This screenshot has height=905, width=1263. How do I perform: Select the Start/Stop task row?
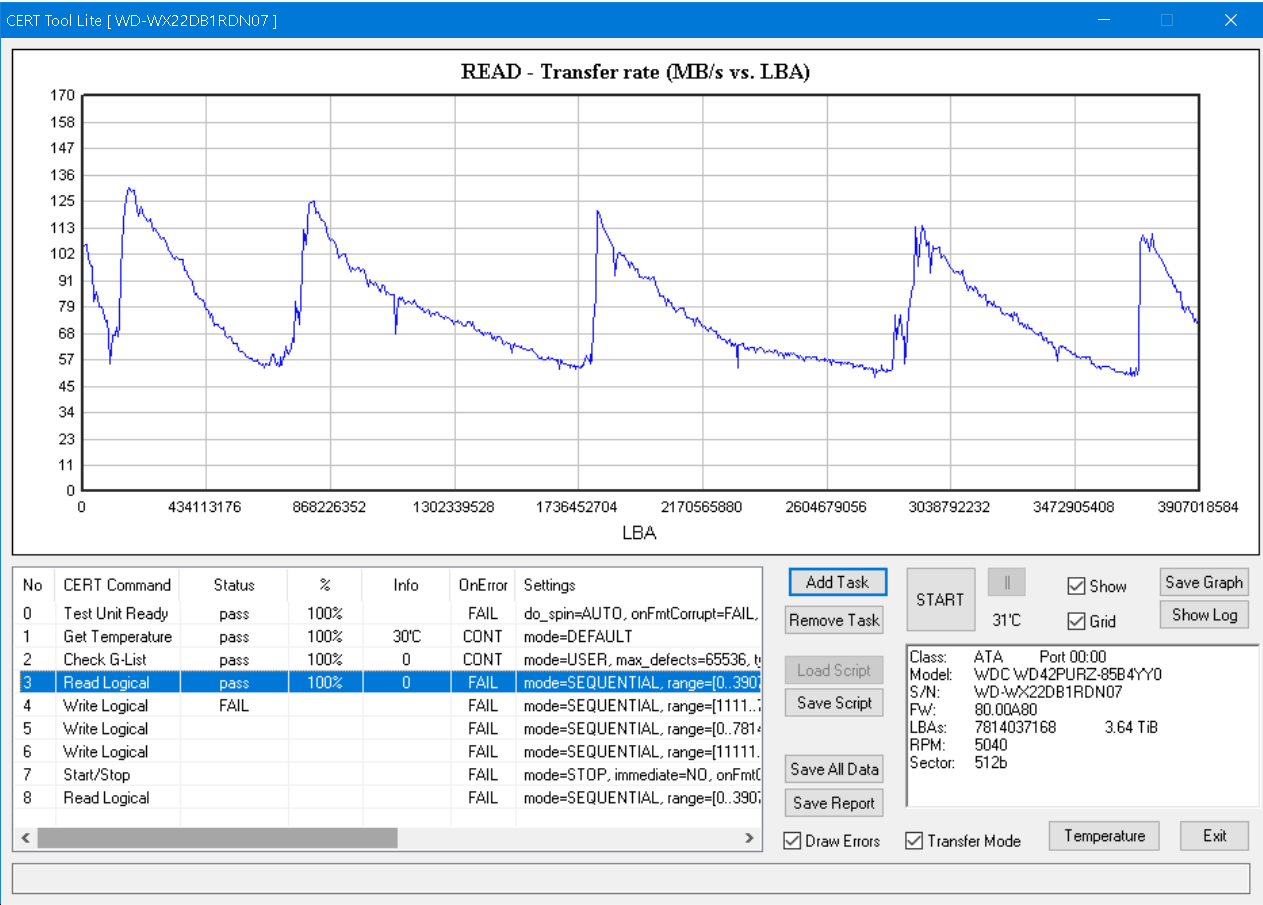pos(97,775)
